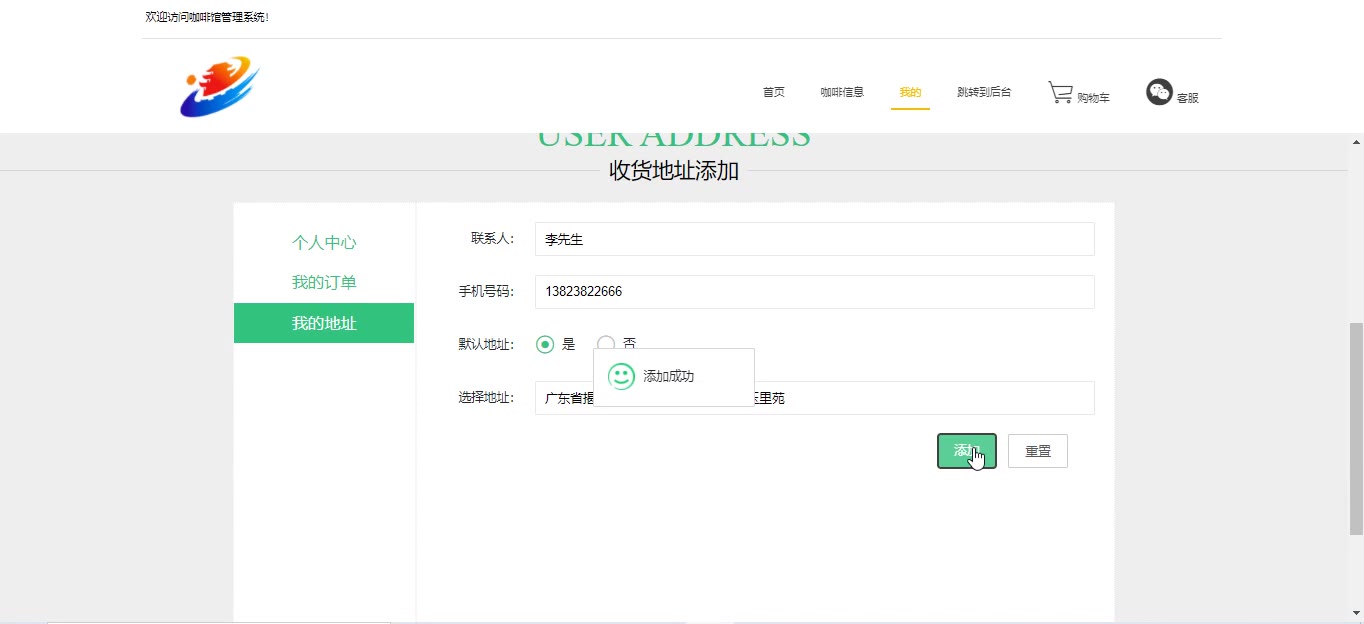Click the vertical scrollbar thumb
1364x624 pixels.
click(1356, 430)
